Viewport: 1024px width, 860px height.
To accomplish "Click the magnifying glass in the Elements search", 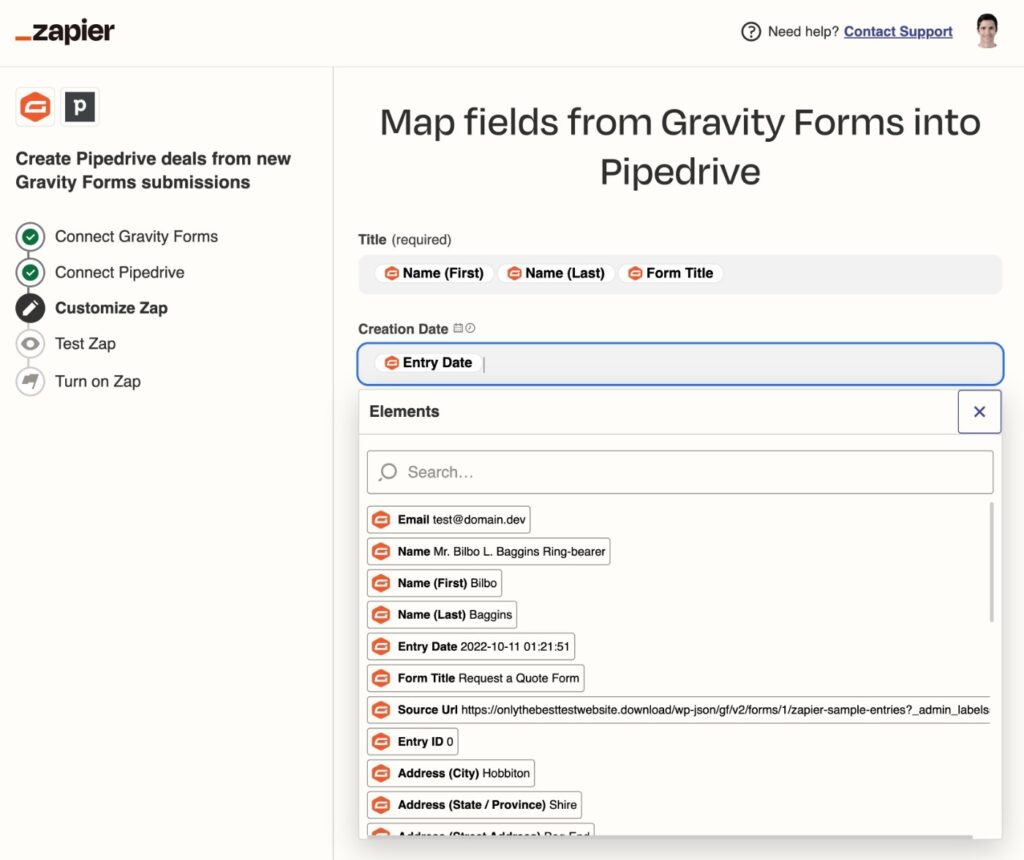I will [388, 471].
